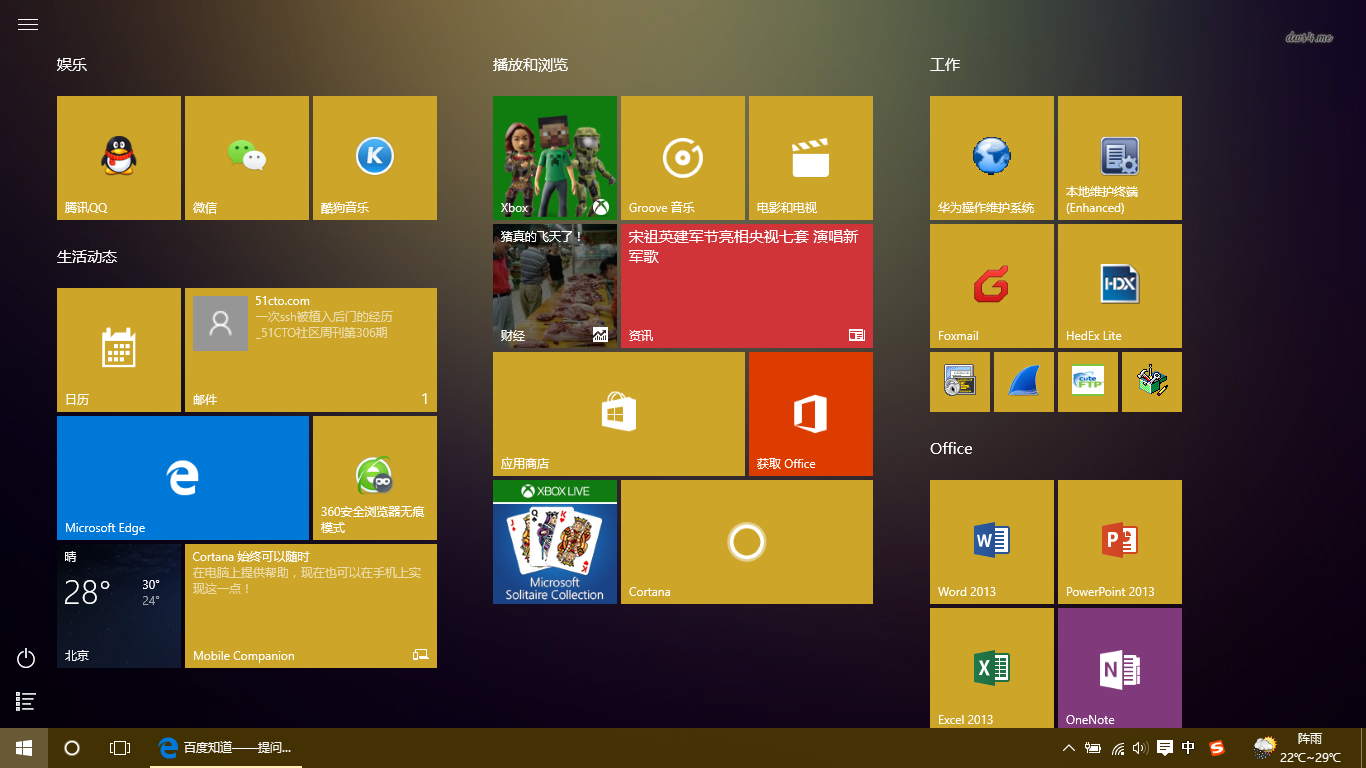
Task: Click the 生活动态 group heading
Action: coord(87,257)
